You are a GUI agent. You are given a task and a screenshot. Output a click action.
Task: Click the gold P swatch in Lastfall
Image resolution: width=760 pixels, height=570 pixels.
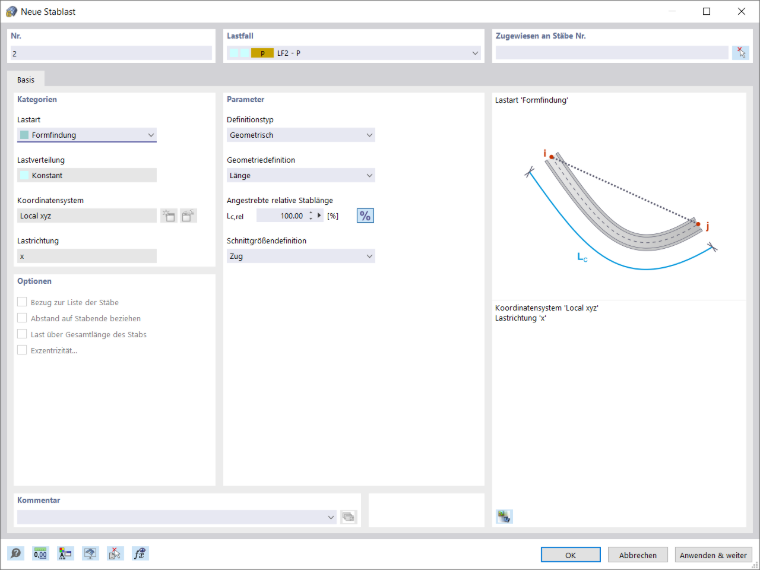[x=262, y=53]
